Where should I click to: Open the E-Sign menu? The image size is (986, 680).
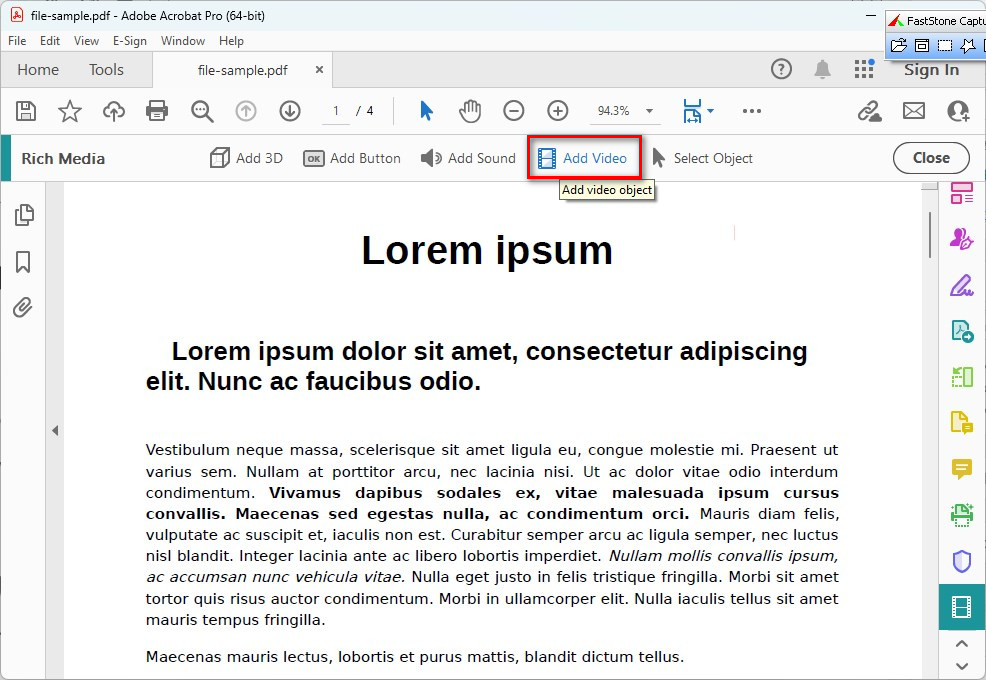pyautogui.click(x=130, y=41)
